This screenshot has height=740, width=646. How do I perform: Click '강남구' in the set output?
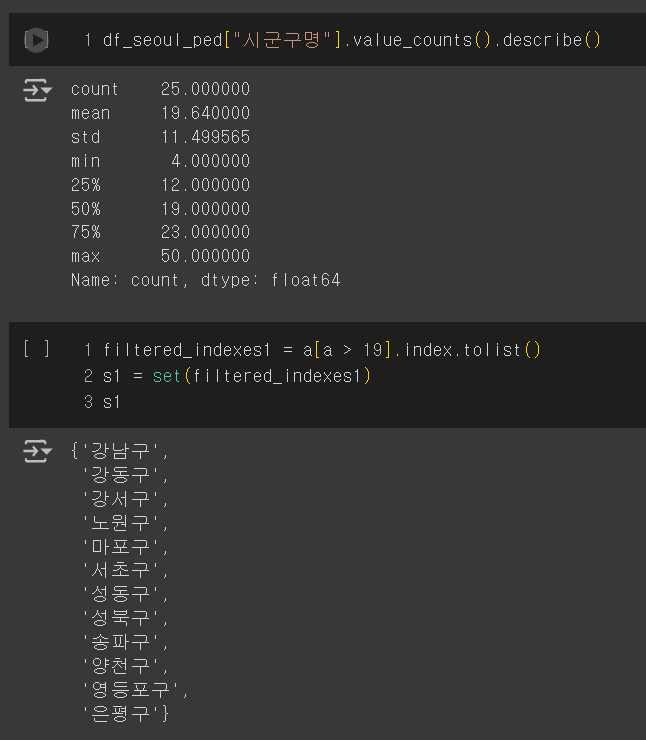click(120, 451)
